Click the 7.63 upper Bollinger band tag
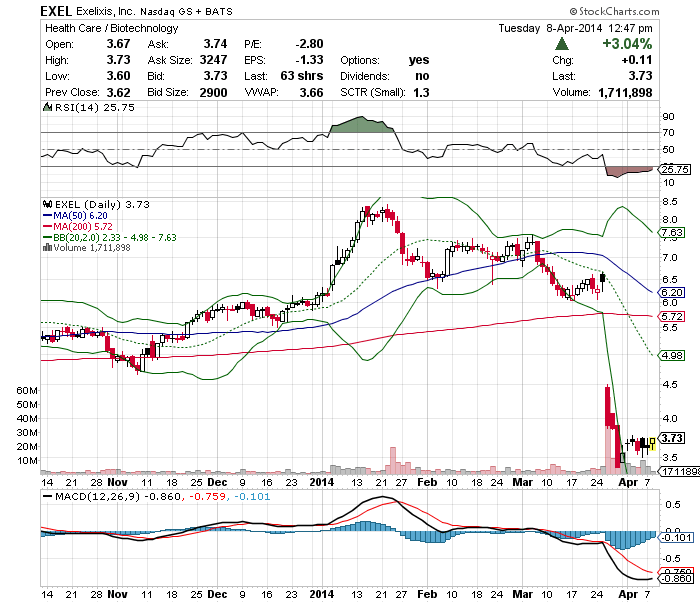Screen dimensions: 700x603 click(672, 233)
